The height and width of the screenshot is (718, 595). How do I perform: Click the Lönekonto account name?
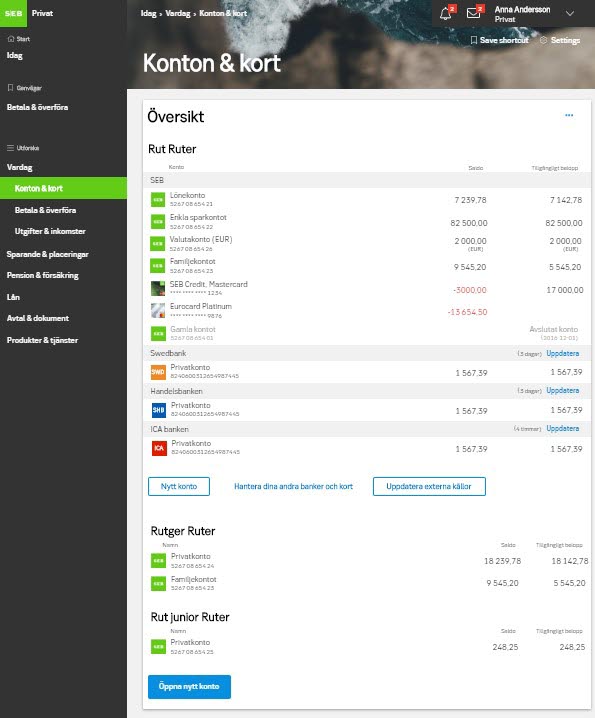pyautogui.click(x=187, y=195)
